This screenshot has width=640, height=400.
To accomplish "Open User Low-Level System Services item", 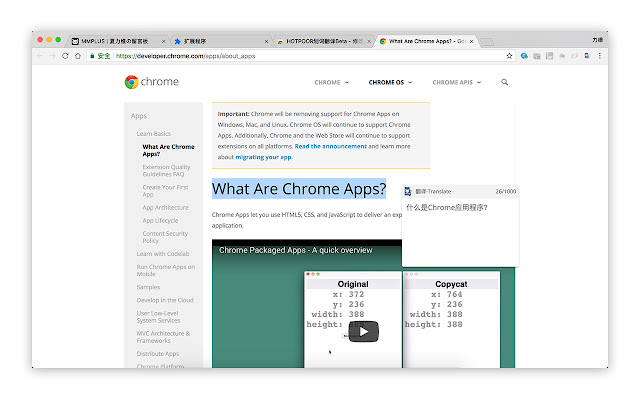I will tap(158, 317).
